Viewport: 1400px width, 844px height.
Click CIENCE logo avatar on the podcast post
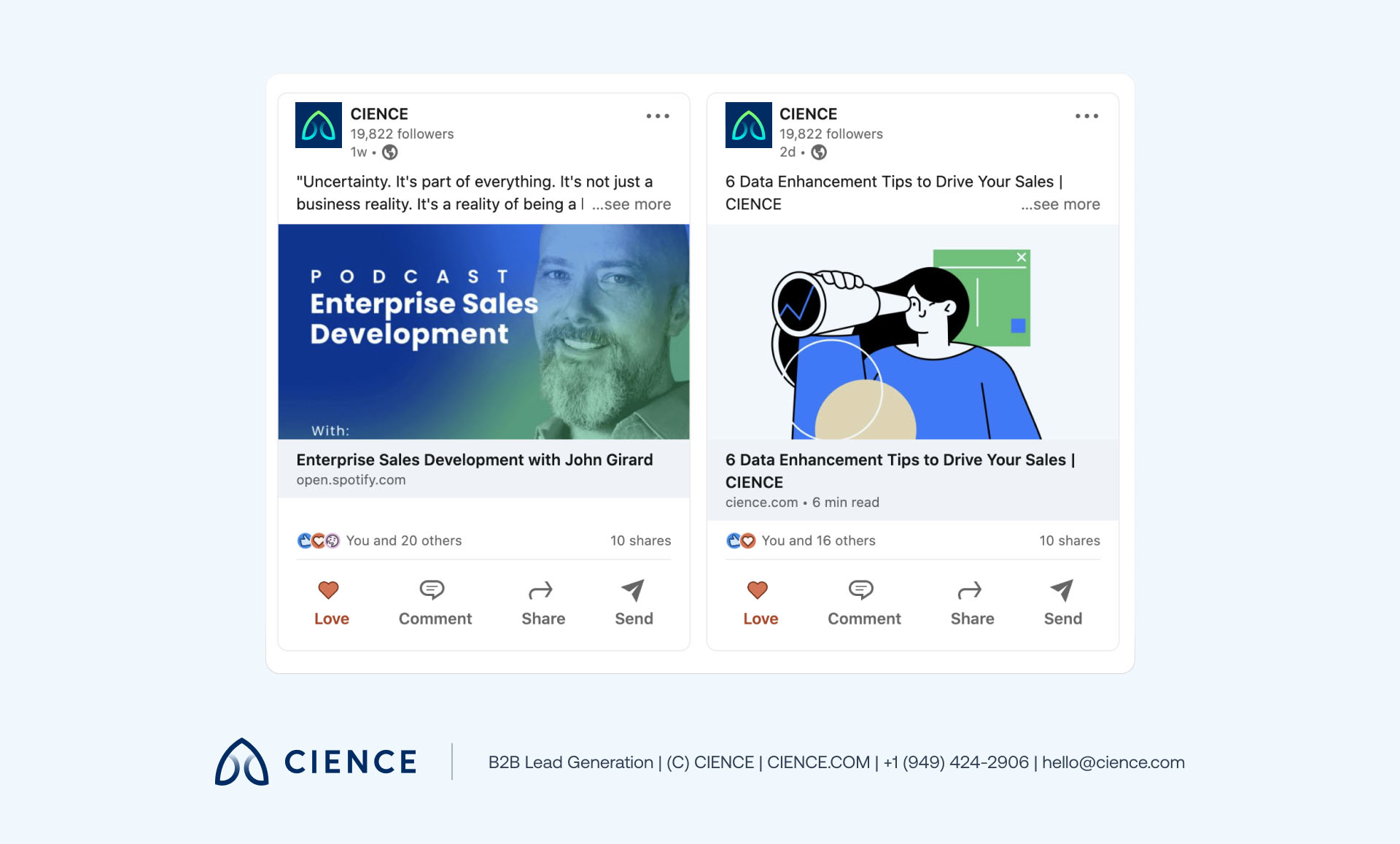(319, 125)
